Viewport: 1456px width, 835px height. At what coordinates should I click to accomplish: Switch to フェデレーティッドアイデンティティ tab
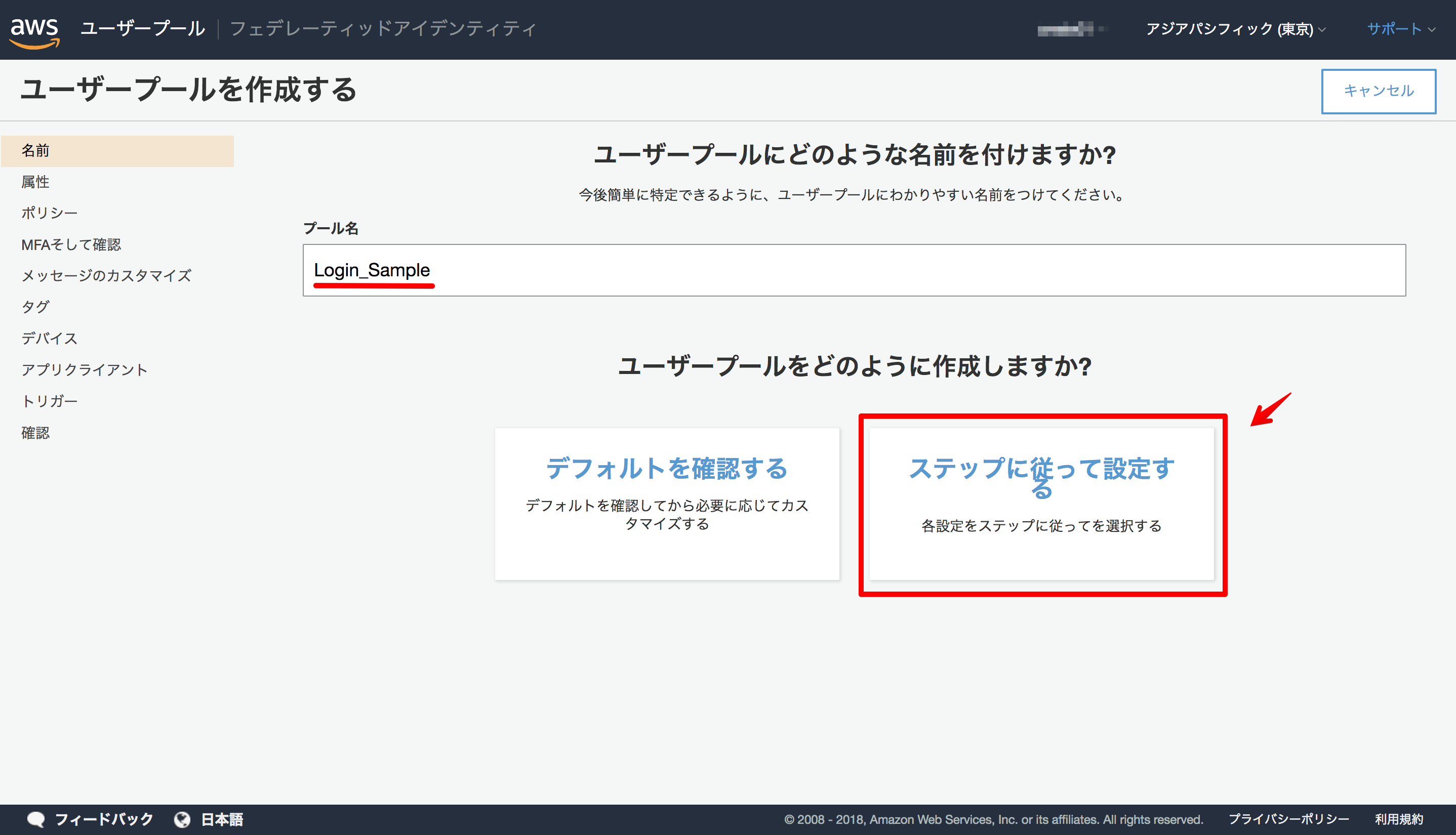coord(383,29)
